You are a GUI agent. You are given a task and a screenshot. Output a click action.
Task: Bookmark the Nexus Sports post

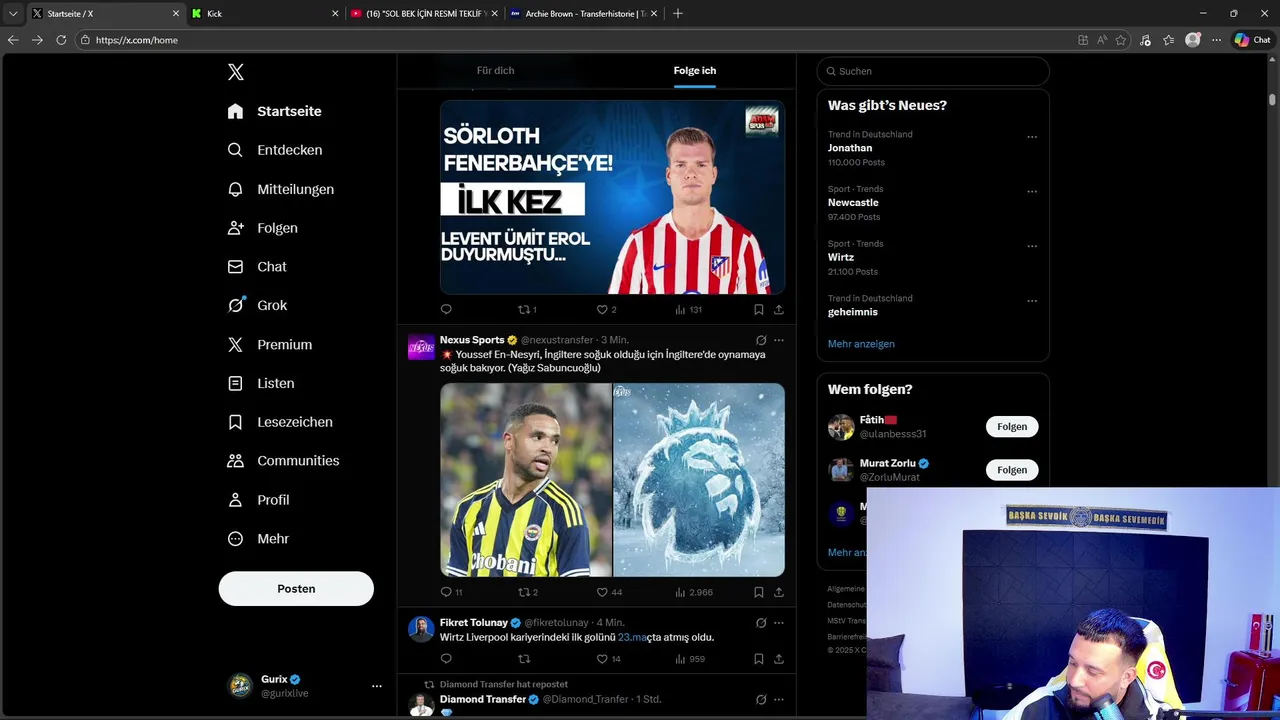(759, 592)
